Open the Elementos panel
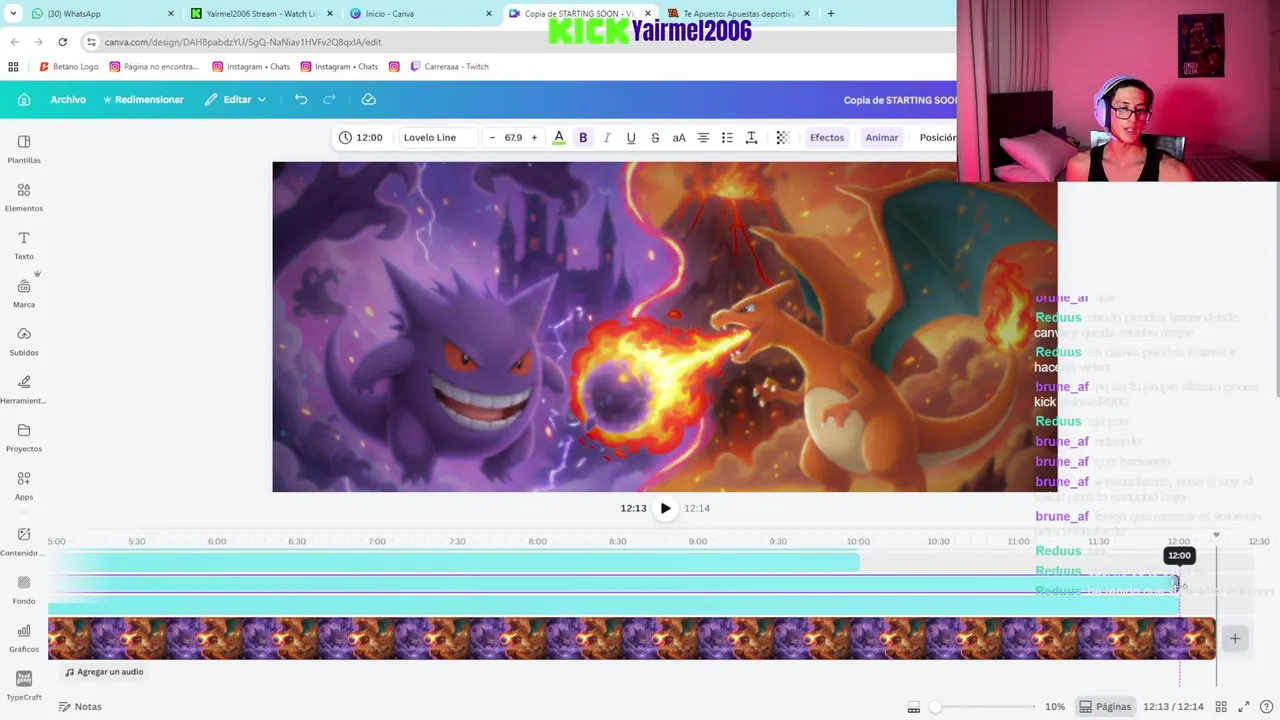1280x720 pixels. 24,197
